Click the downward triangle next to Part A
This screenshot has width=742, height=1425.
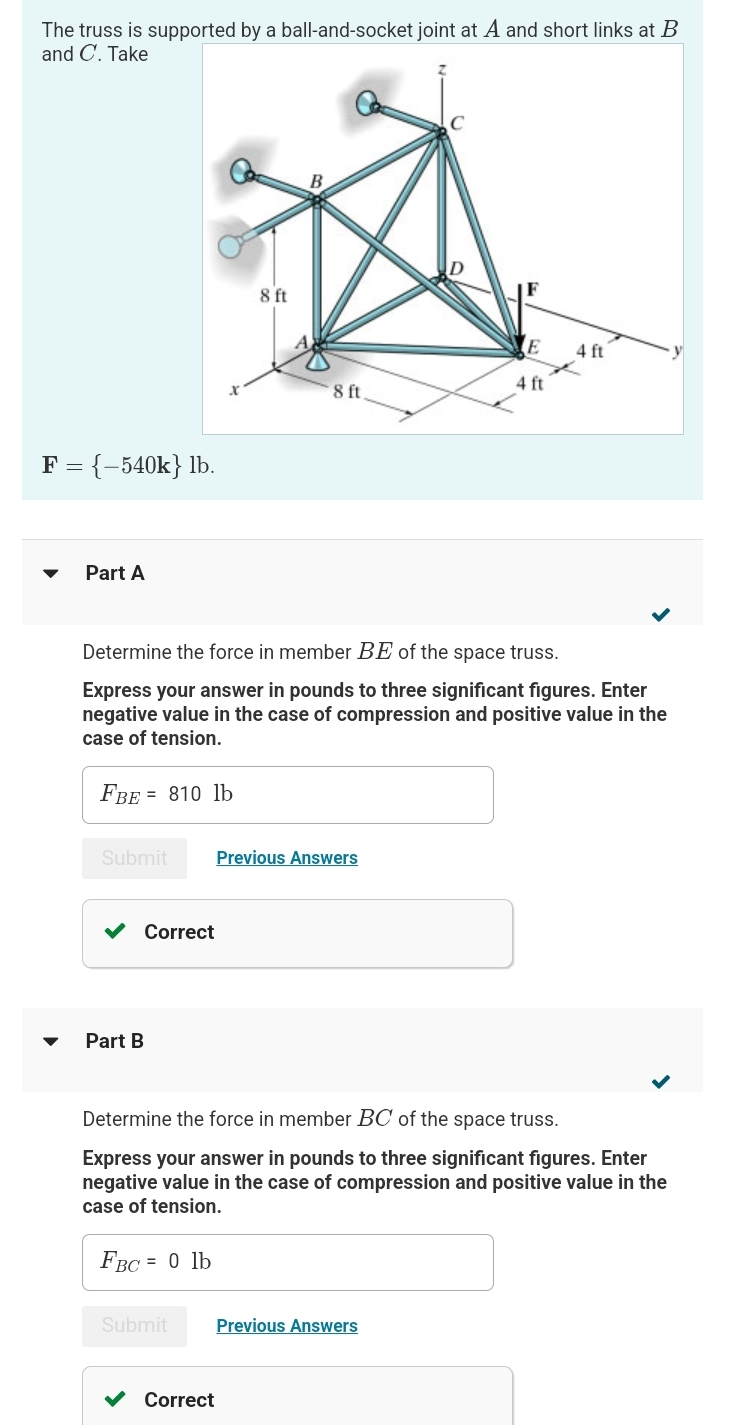tap(50, 573)
